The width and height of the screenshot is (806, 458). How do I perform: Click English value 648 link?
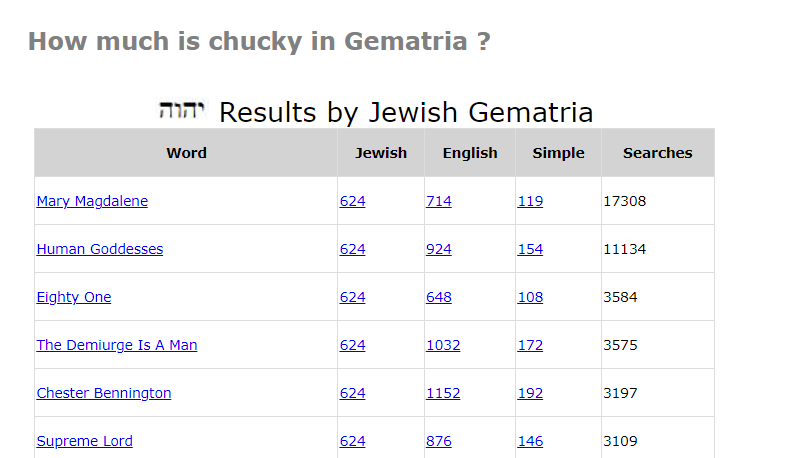coord(439,297)
